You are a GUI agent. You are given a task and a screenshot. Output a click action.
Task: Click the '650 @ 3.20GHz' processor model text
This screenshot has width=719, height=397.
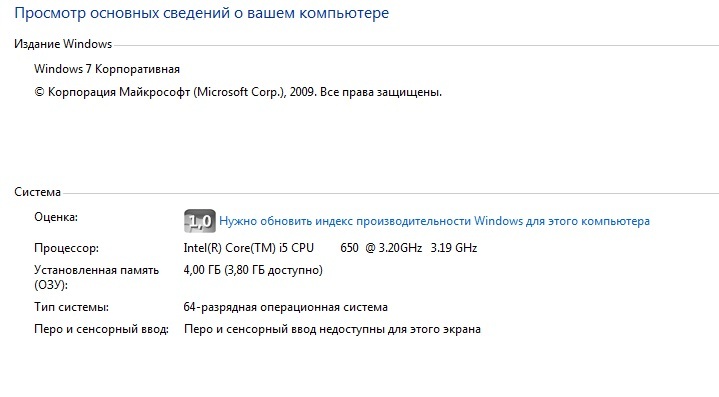coord(381,248)
